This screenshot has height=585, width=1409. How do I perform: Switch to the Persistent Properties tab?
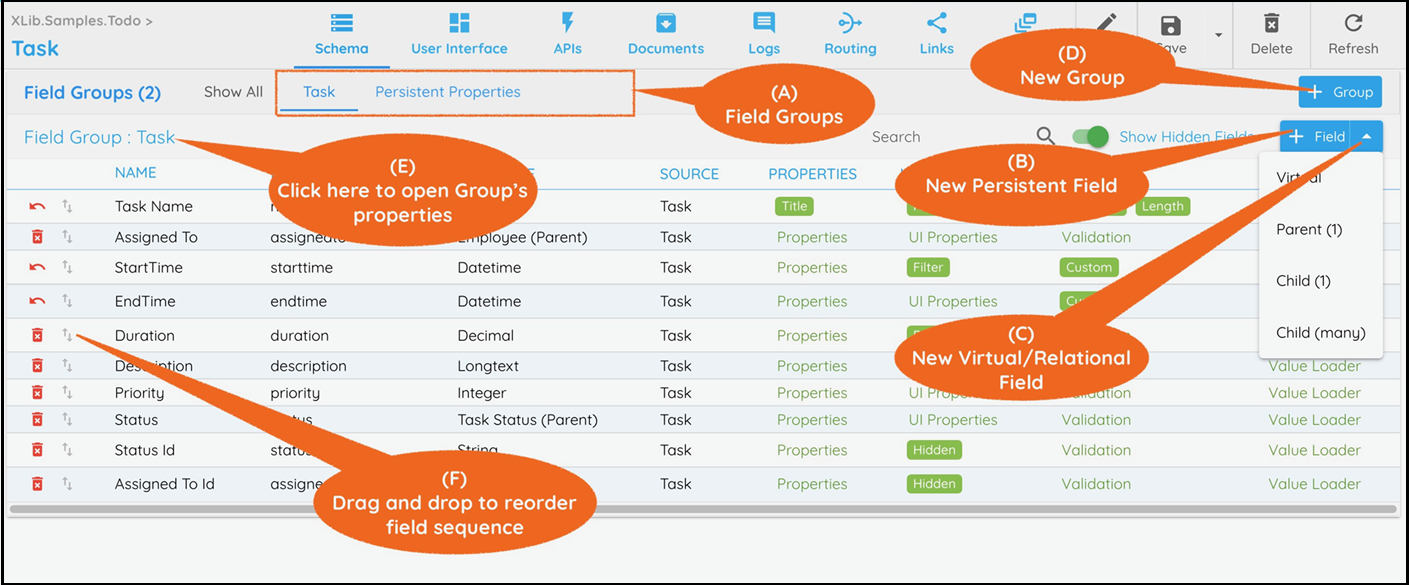coord(447,92)
